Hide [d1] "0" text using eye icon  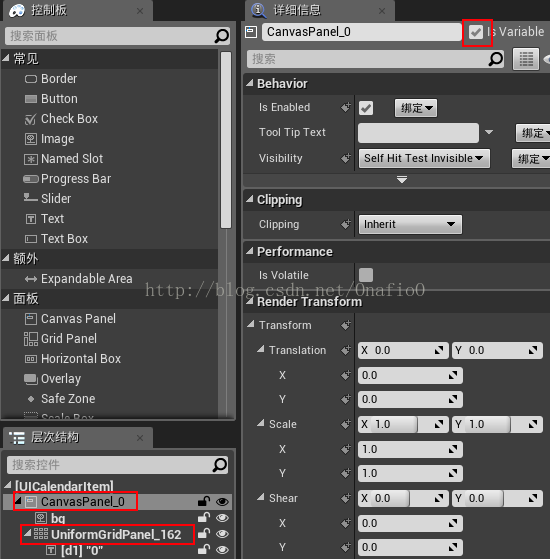pos(222,550)
